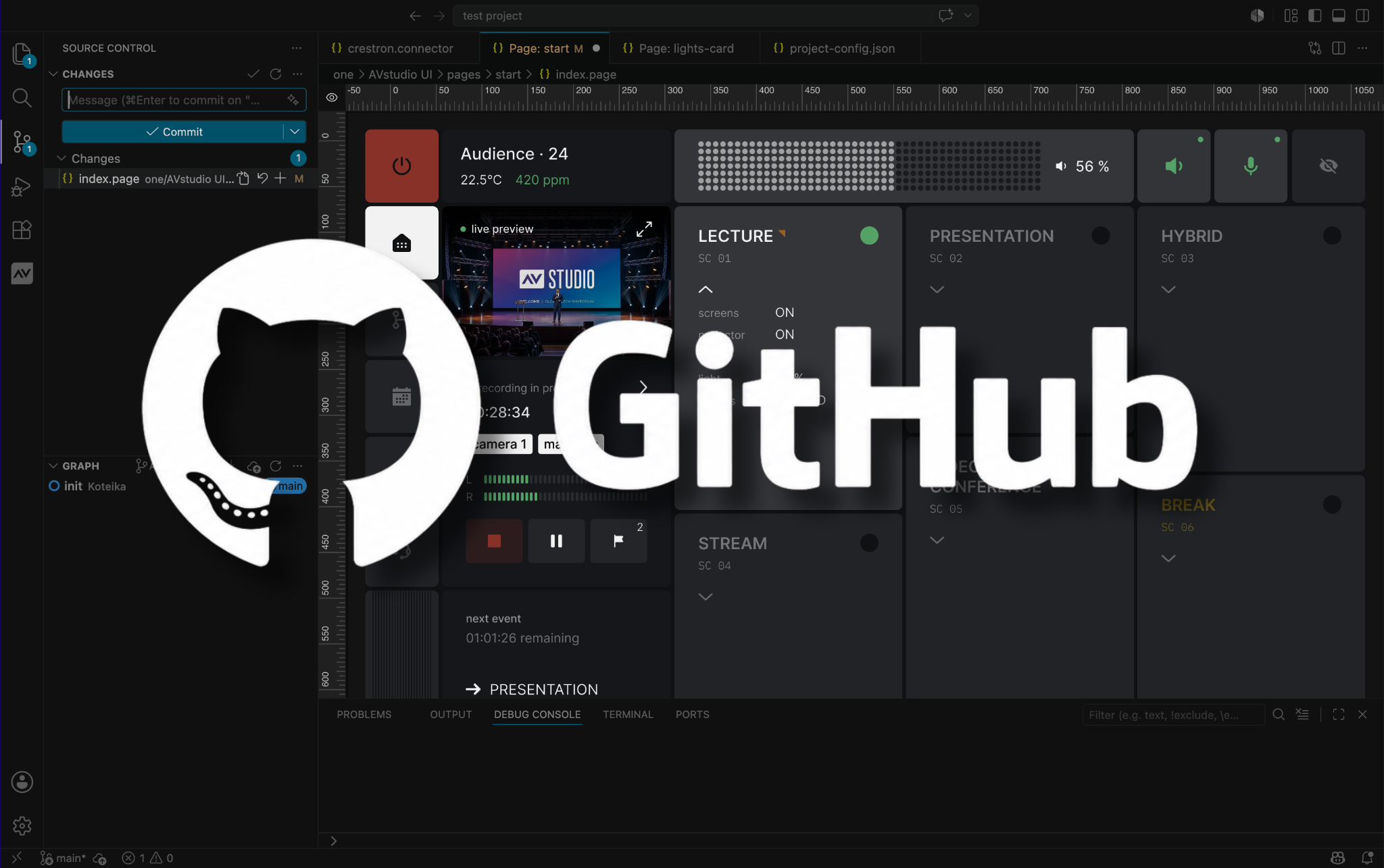Screen dimensions: 1384x868
Task: Collapse the GRAPH section
Action: click(x=53, y=466)
